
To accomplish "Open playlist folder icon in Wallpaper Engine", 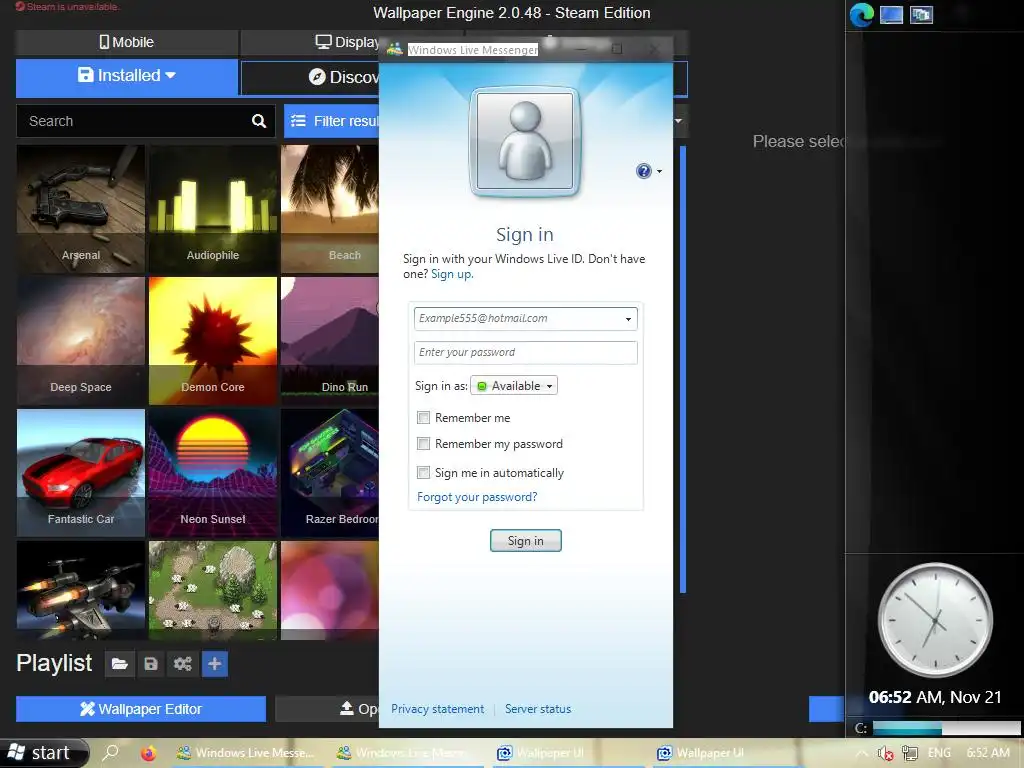I will point(120,664).
